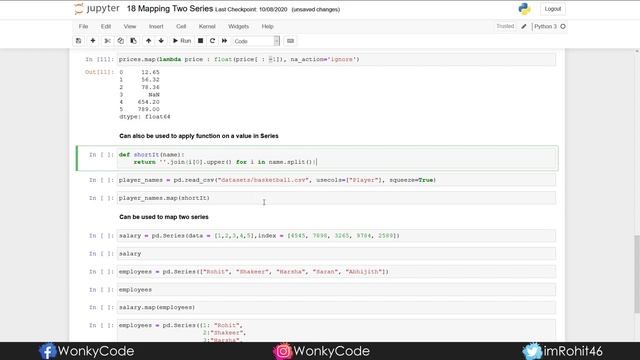Open the Insert menu
Image resolution: width=640 pixels, height=360 pixels.
156,27
